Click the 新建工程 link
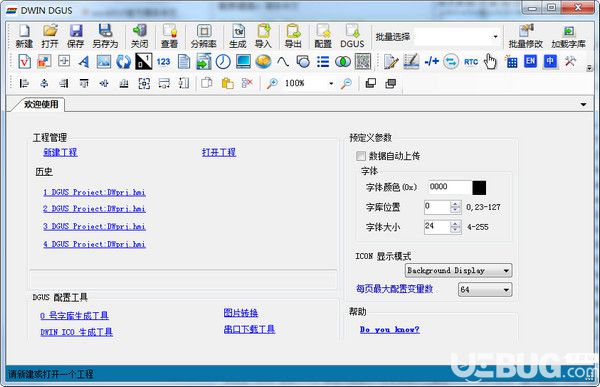Viewport: 600px width, 387px height. 60,152
